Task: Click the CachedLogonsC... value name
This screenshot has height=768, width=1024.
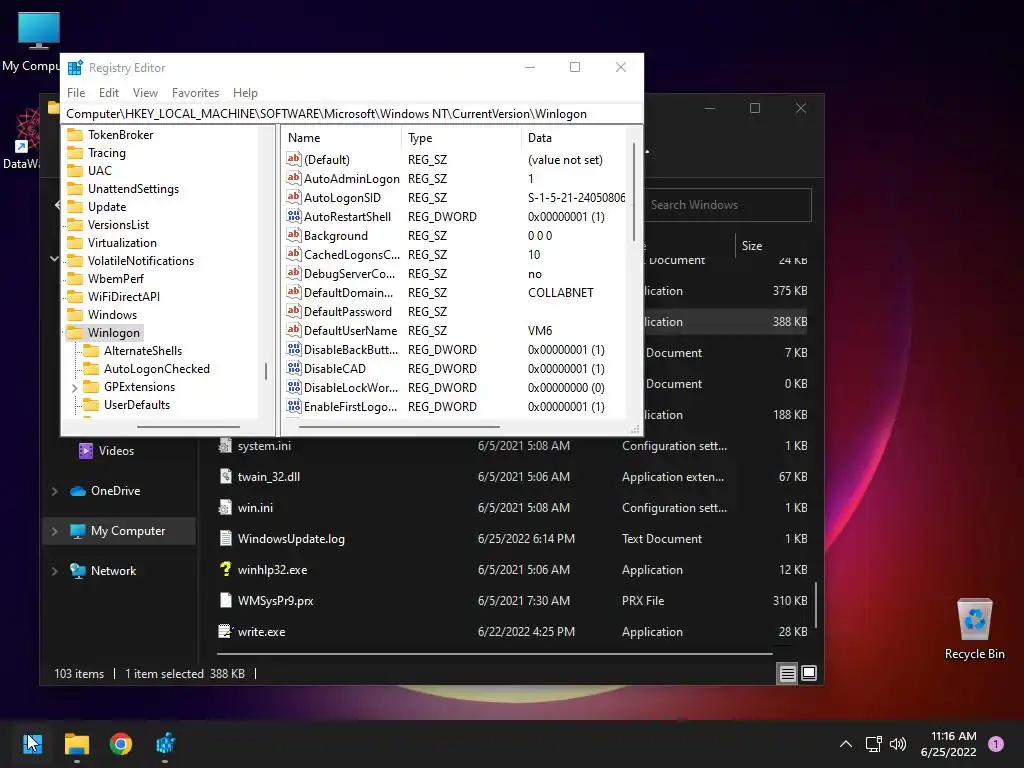Action: tap(351, 255)
